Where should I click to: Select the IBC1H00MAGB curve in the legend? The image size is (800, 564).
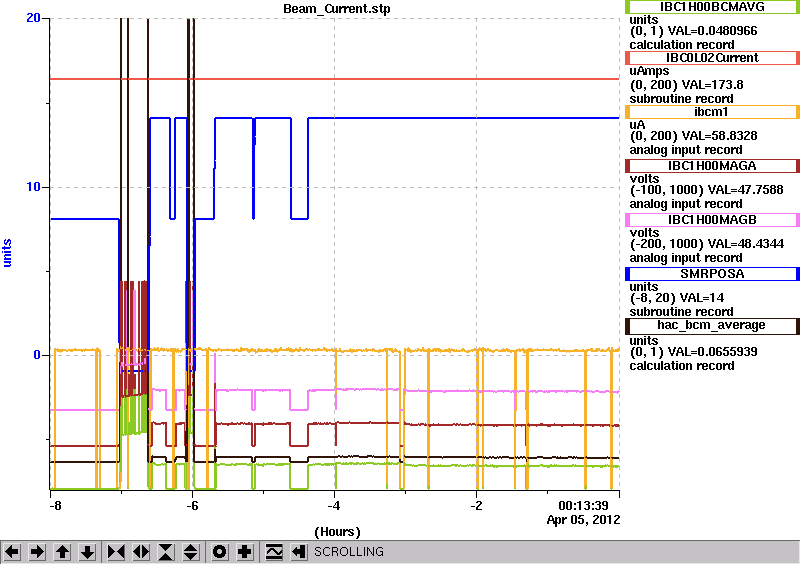click(x=712, y=220)
